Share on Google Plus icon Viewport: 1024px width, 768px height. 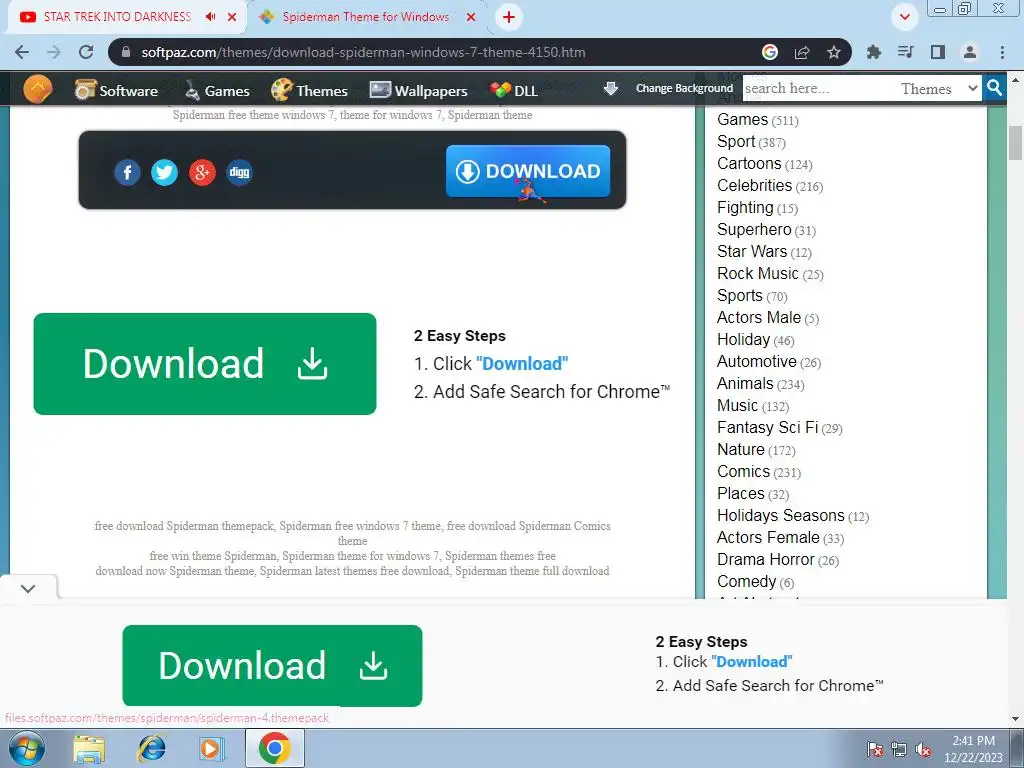coord(202,172)
